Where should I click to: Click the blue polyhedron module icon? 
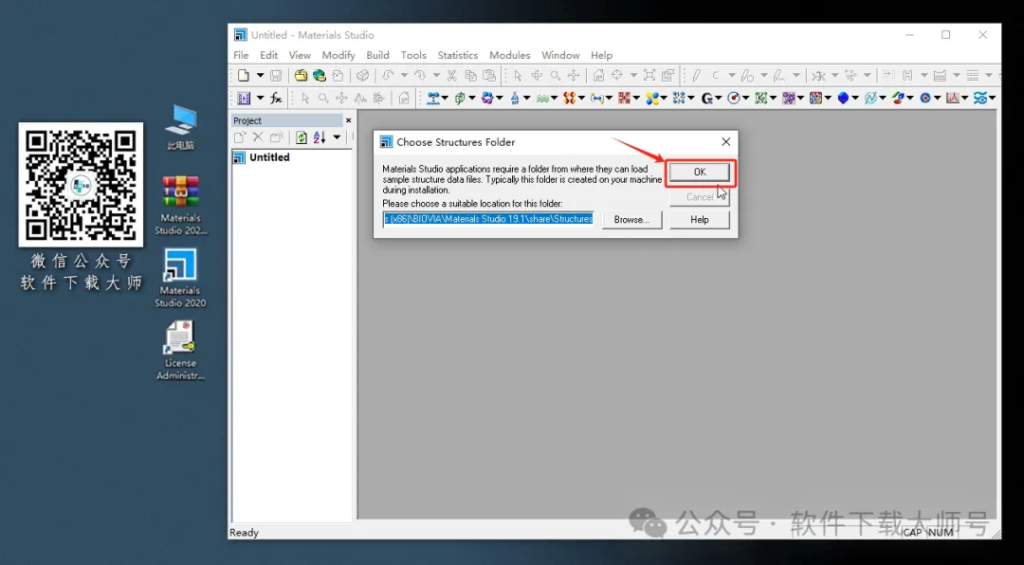[x=843, y=98]
